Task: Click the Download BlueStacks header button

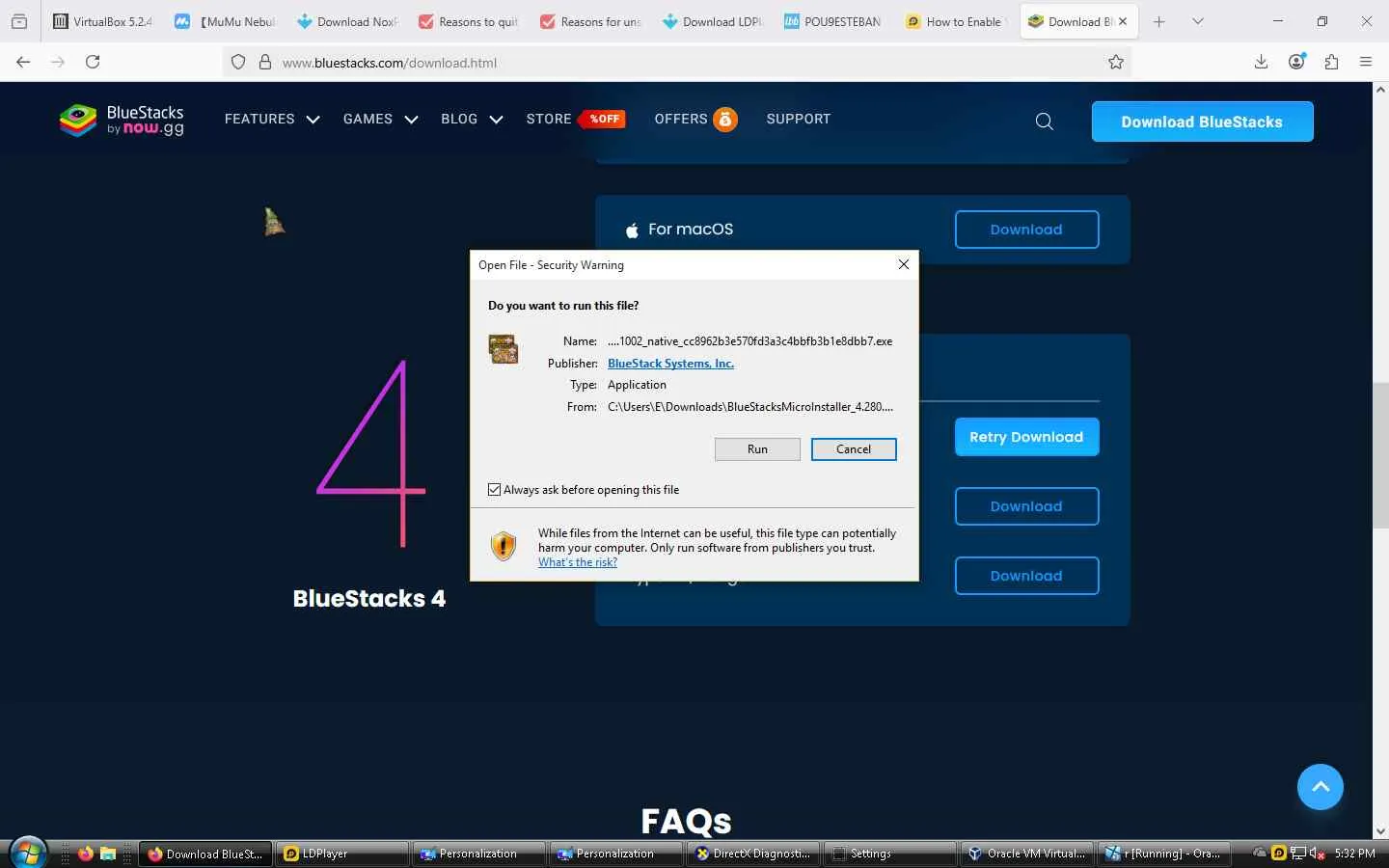Action: [1202, 122]
